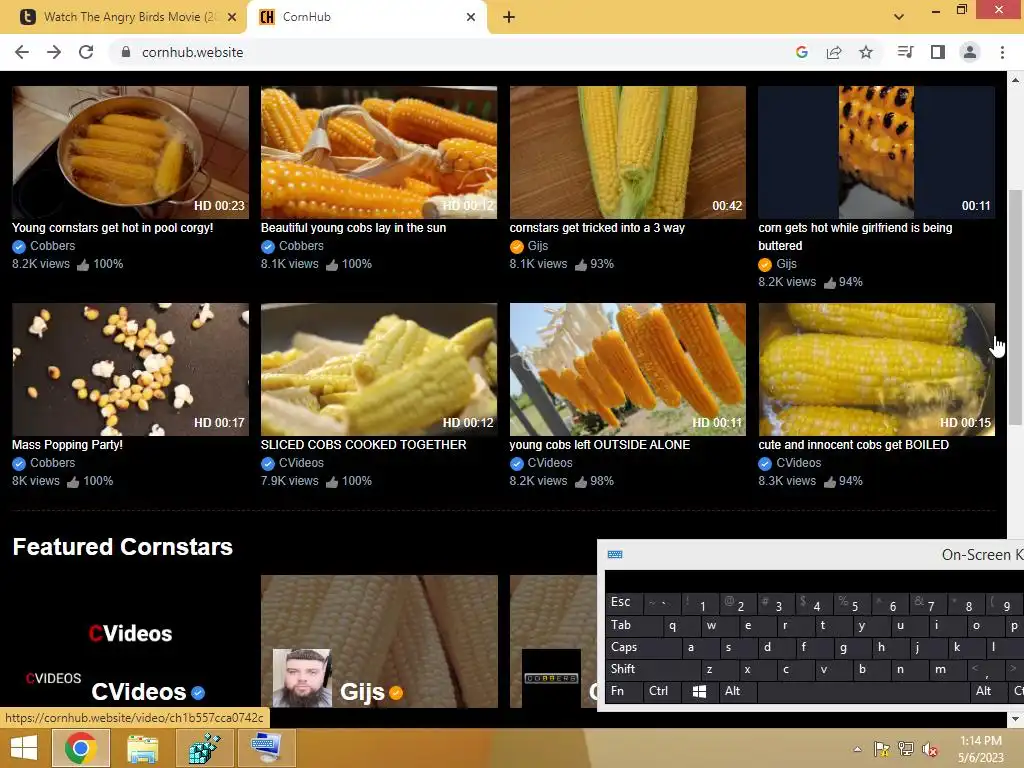The image size is (1024, 768).
Task: Unmute via the volume tray icon
Action: (x=930, y=749)
